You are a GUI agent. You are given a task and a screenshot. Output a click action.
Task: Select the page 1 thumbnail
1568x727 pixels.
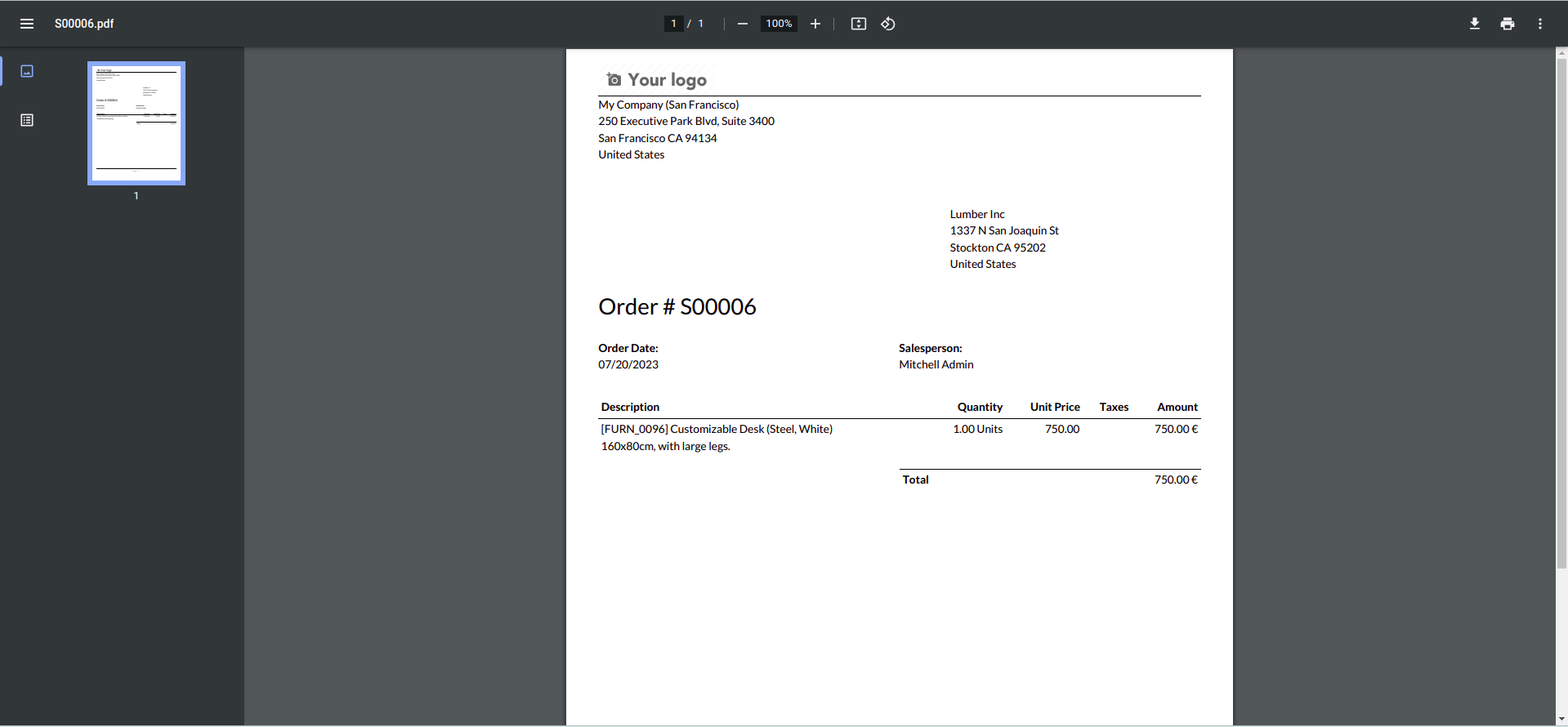click(x=136, y=123)
